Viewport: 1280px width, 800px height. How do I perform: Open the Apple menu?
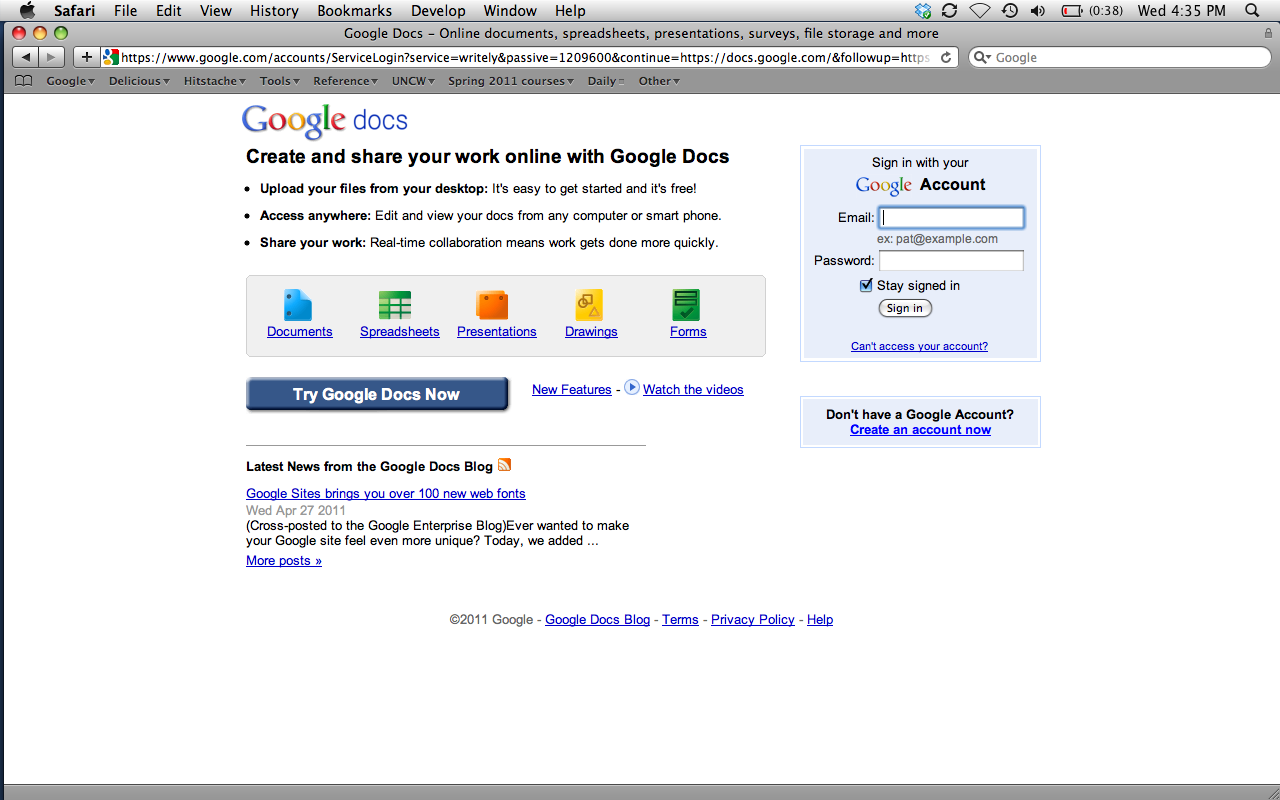point(27,10)
